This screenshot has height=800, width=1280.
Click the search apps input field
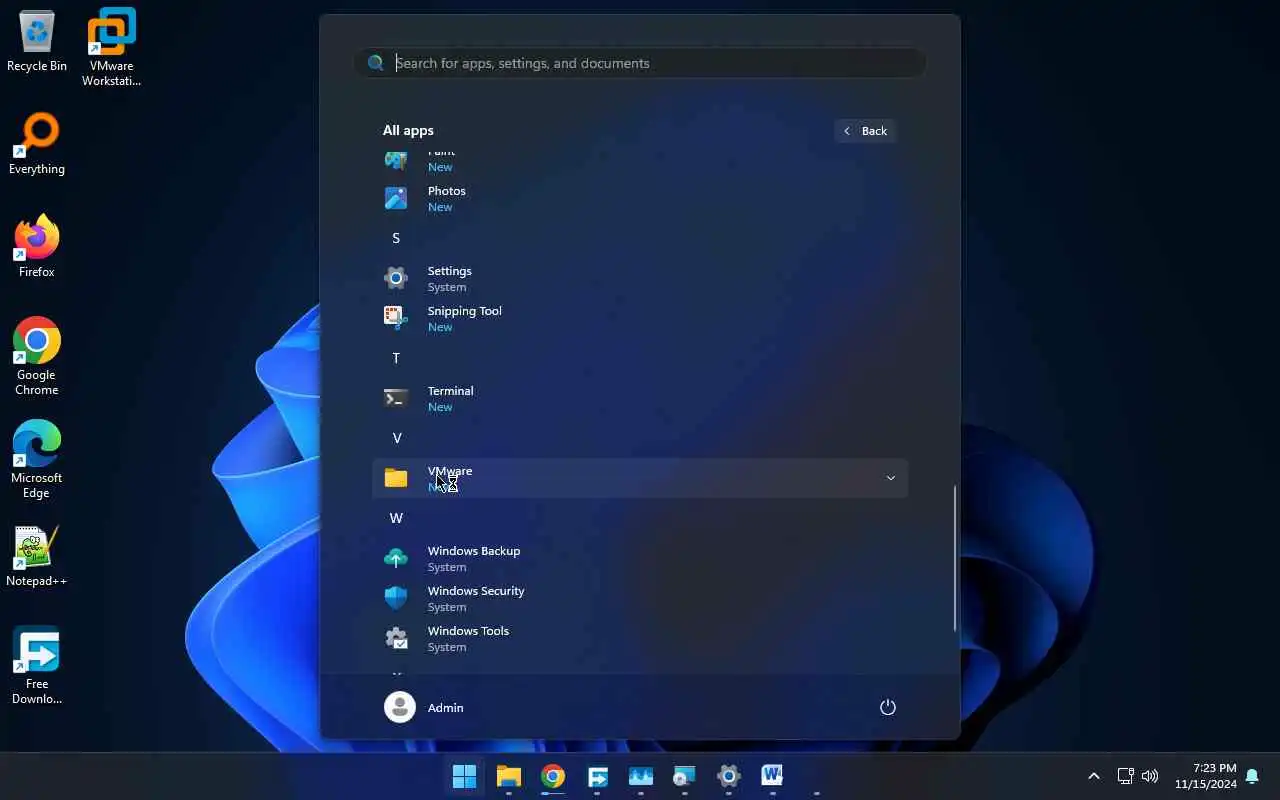[640, 63]
